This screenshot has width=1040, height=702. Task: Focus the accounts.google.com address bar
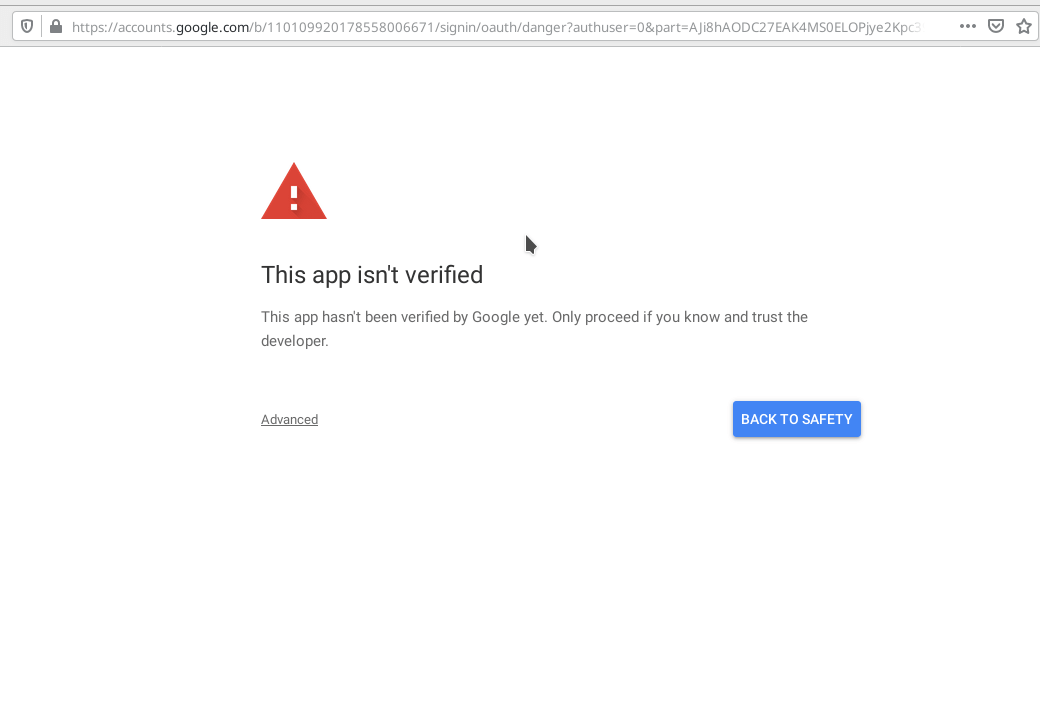pos(497,27)
